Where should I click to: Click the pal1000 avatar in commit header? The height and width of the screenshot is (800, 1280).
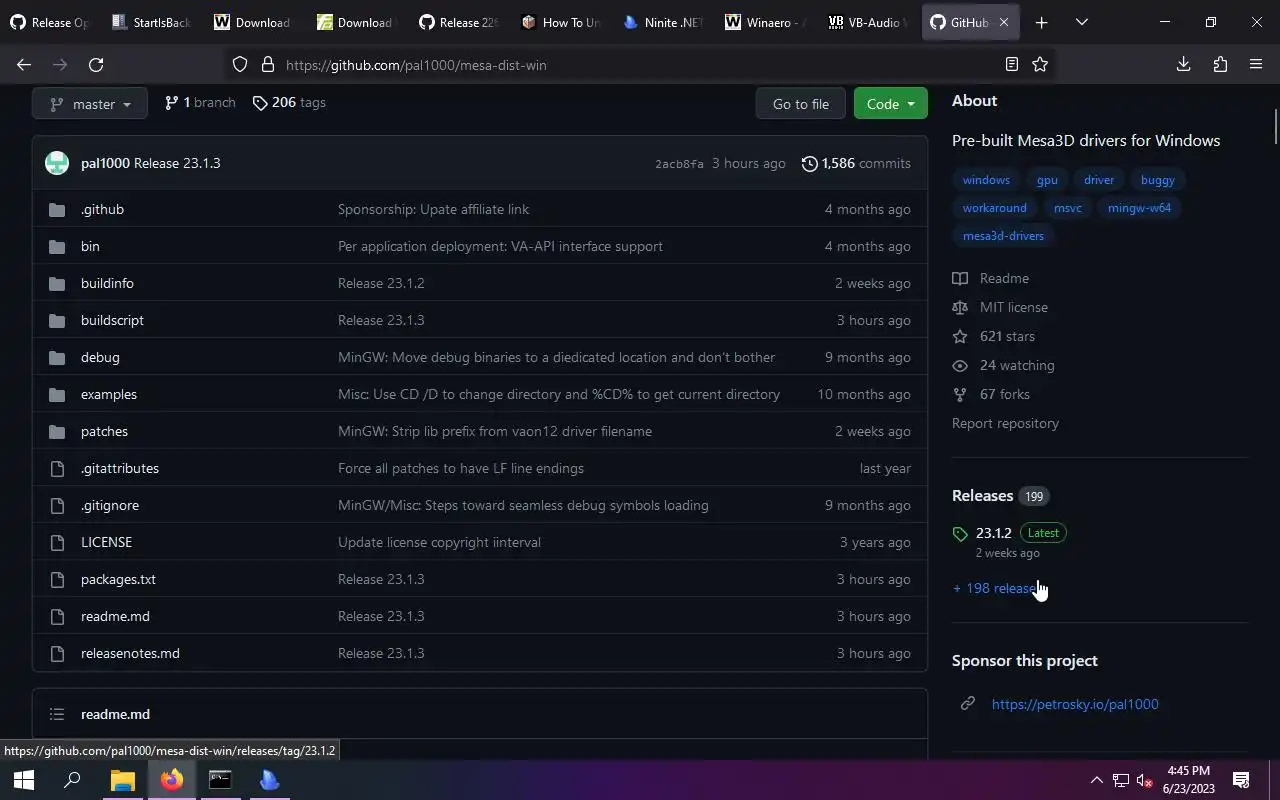(x=57, y=163)
